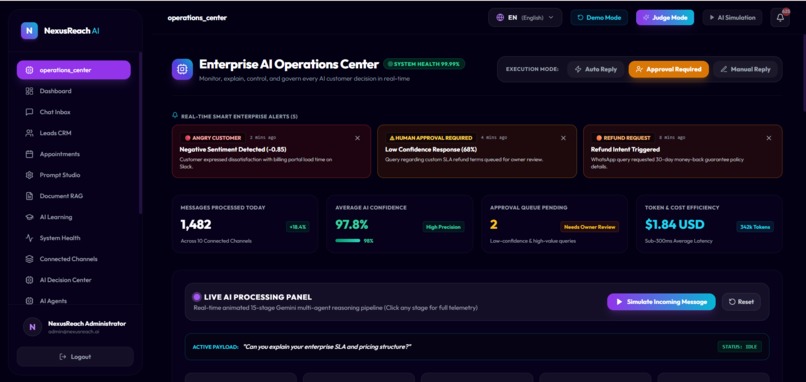806x382 pixels.
Task: Open the Appointments page
Action: click(74, 154)
